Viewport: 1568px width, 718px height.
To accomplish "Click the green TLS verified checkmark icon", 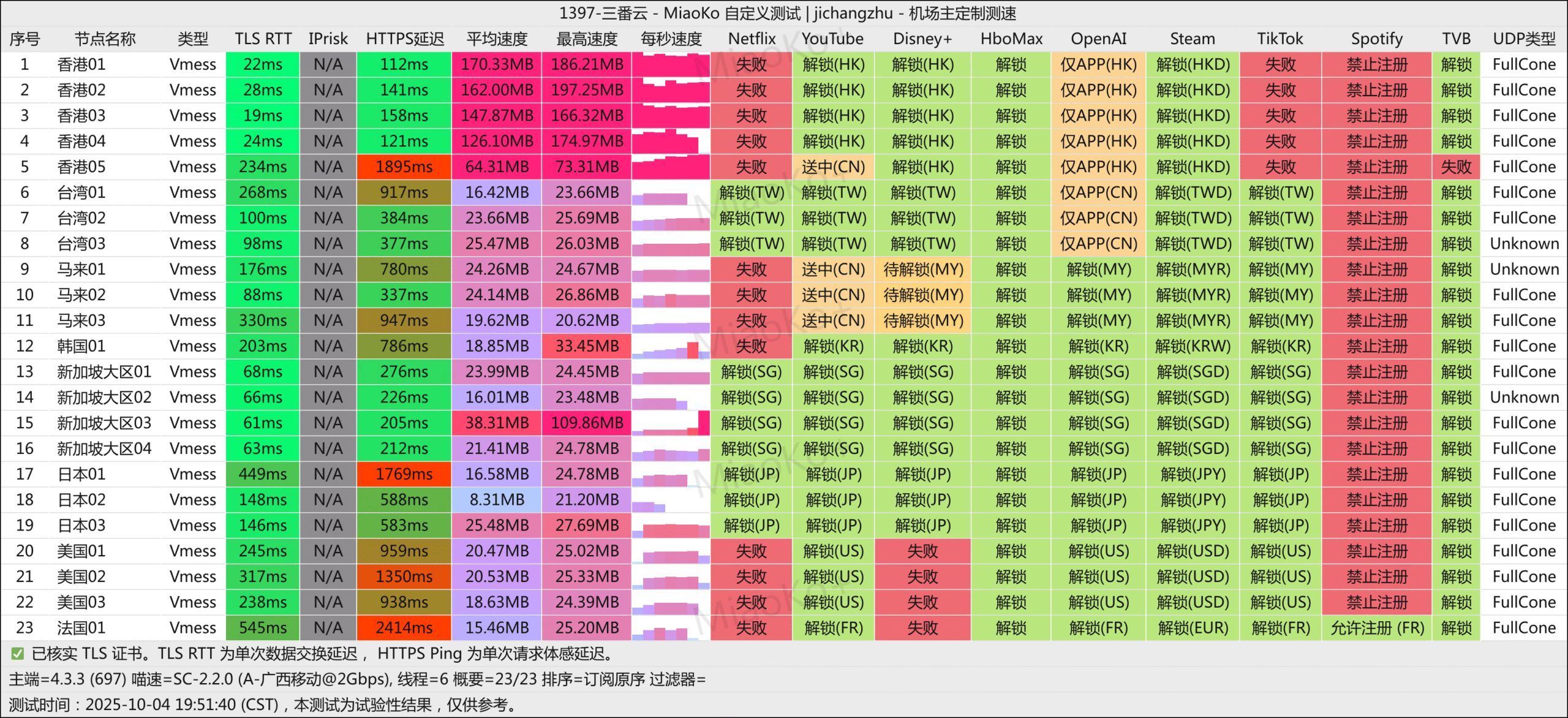I will point(17,654).
